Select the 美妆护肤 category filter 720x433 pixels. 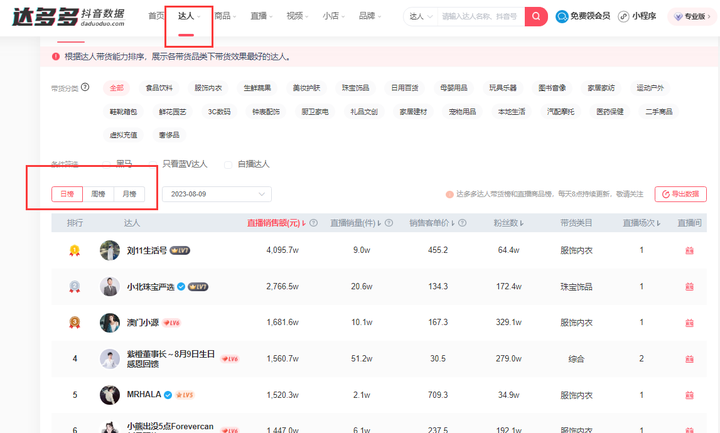pos(307,88)
